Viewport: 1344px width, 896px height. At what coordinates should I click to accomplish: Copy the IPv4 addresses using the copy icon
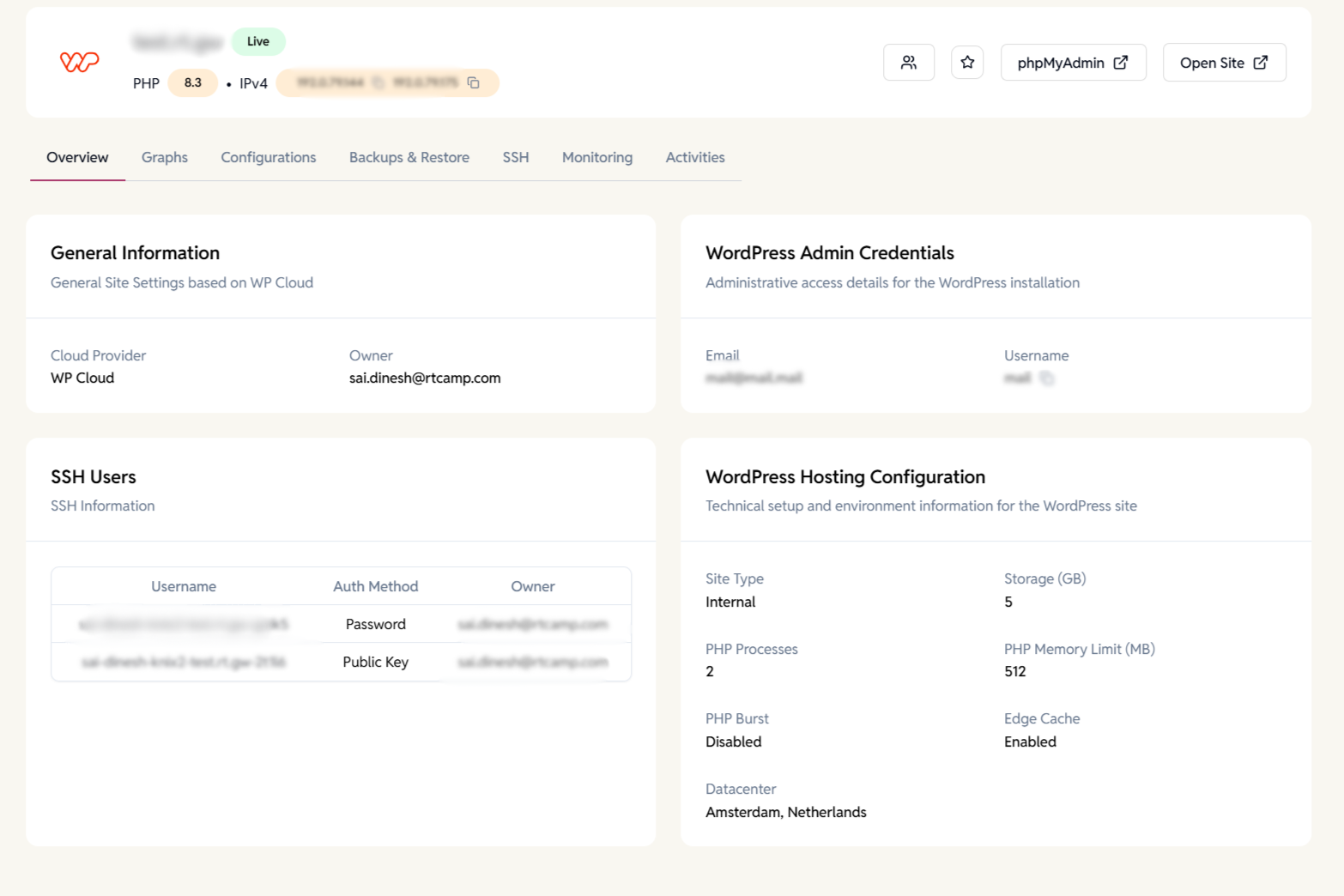click(474, 82)
